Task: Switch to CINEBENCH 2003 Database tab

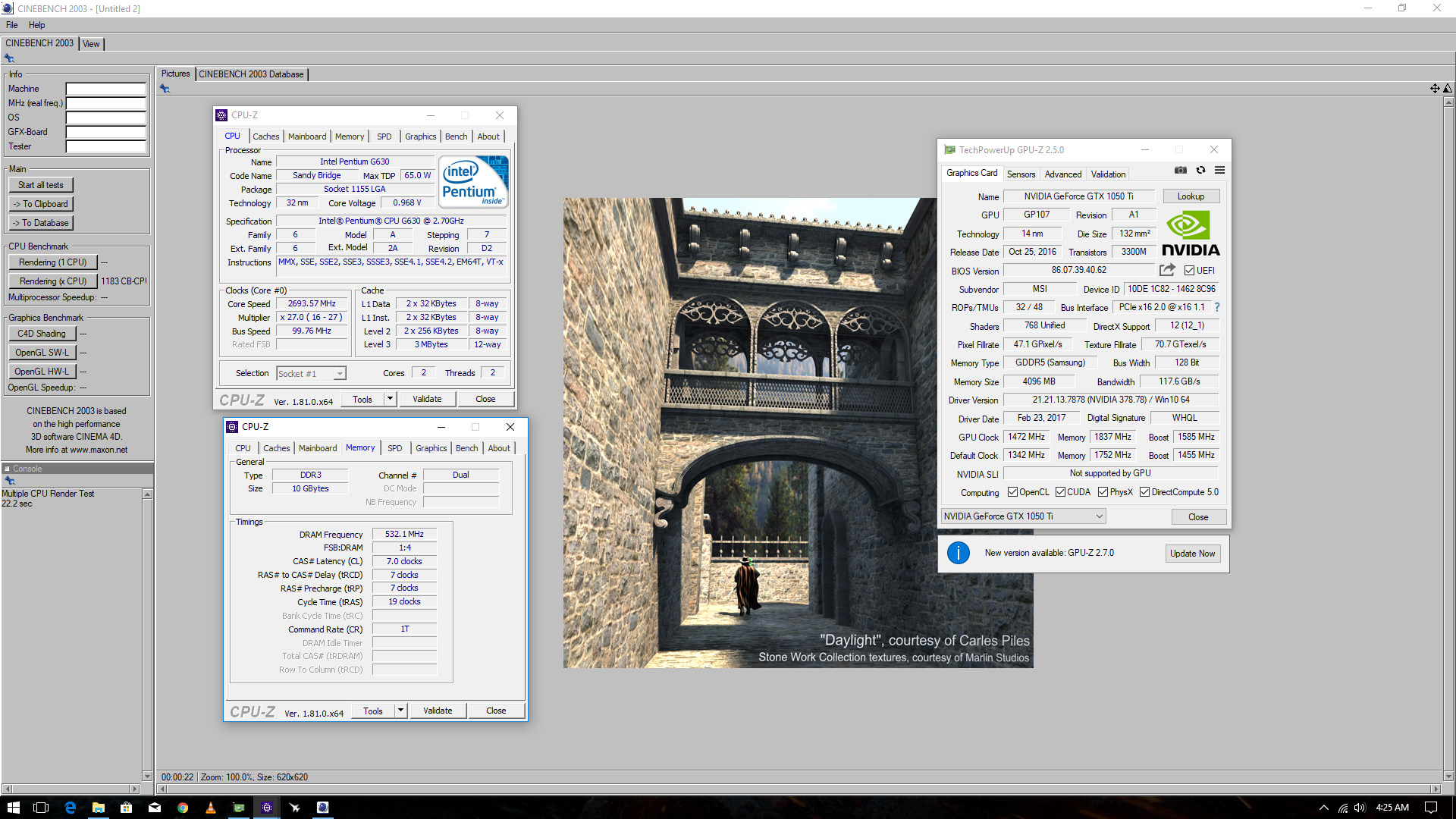Action: [x=251, y=74]
